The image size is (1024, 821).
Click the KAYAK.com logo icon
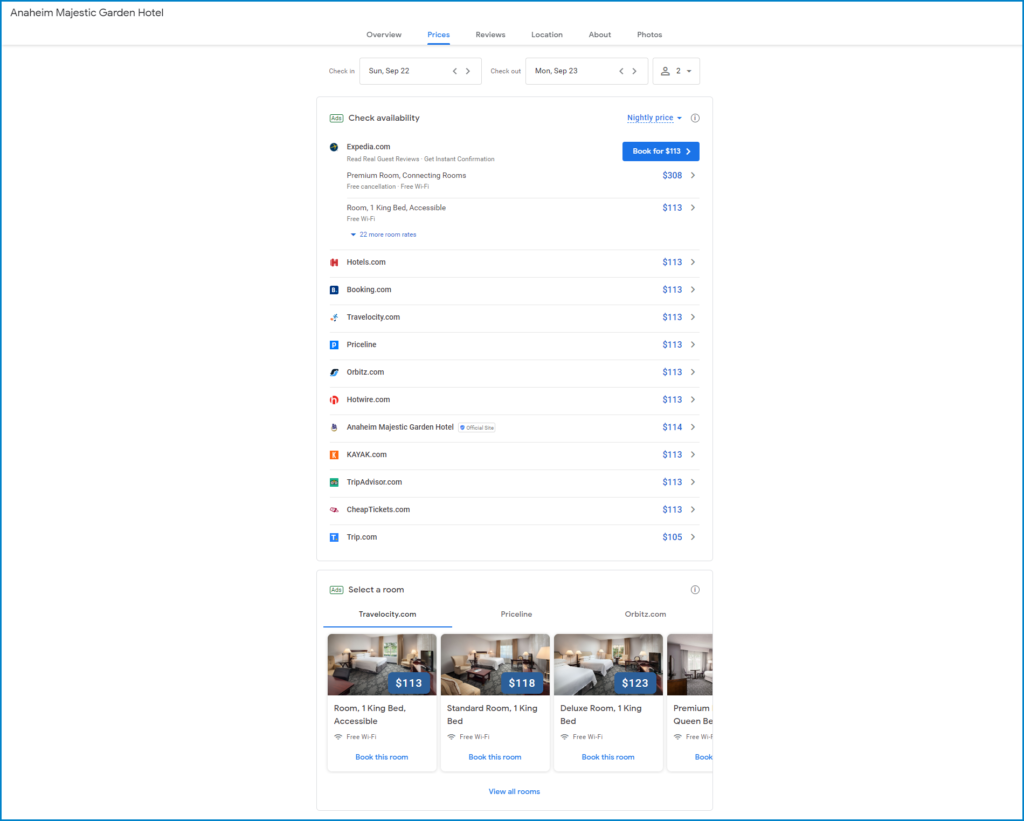pos(334,455)
